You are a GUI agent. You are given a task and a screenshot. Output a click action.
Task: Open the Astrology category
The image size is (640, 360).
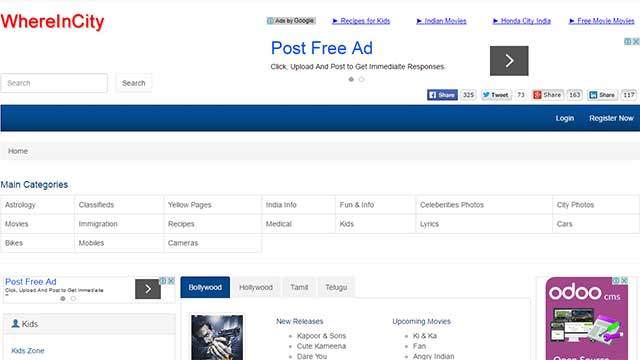pos(20,205)
